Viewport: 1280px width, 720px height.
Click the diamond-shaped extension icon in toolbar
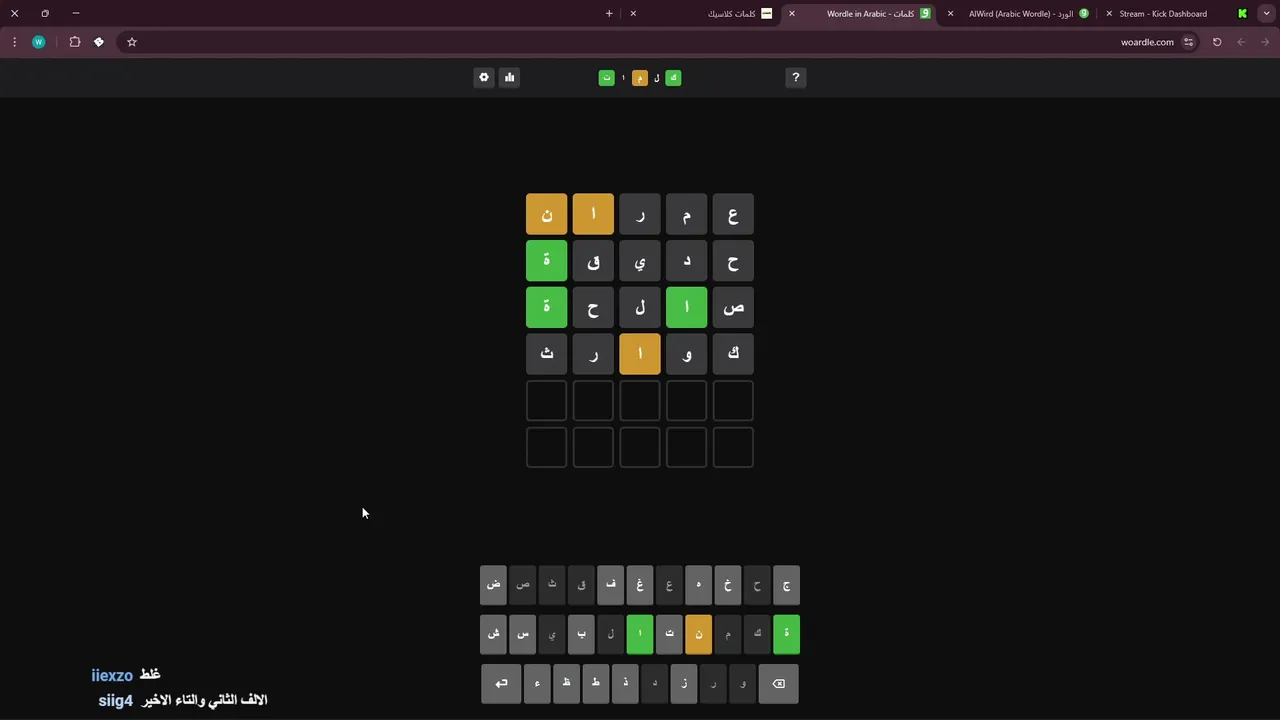tap(99, 42)
